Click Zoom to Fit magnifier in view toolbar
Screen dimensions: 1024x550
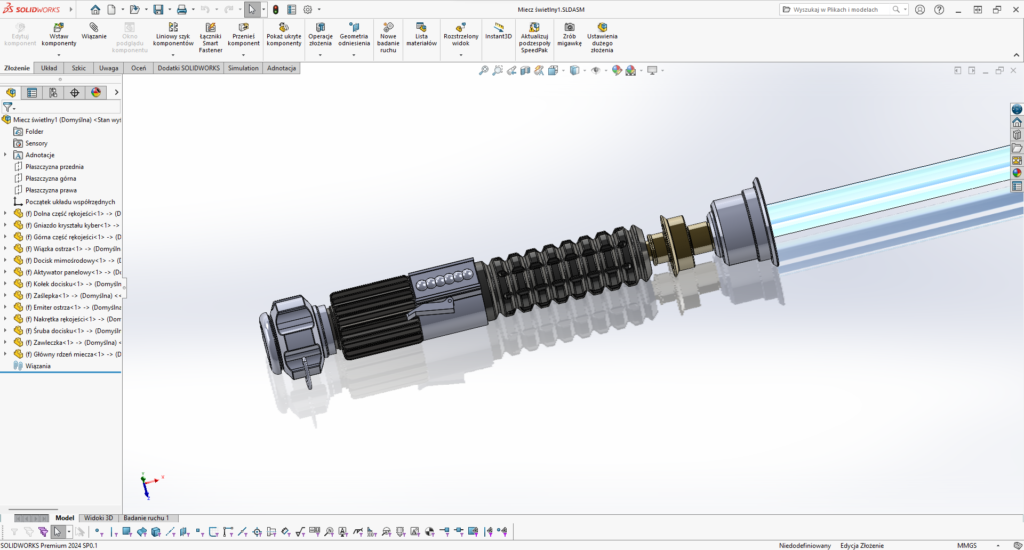coord(484,71)
